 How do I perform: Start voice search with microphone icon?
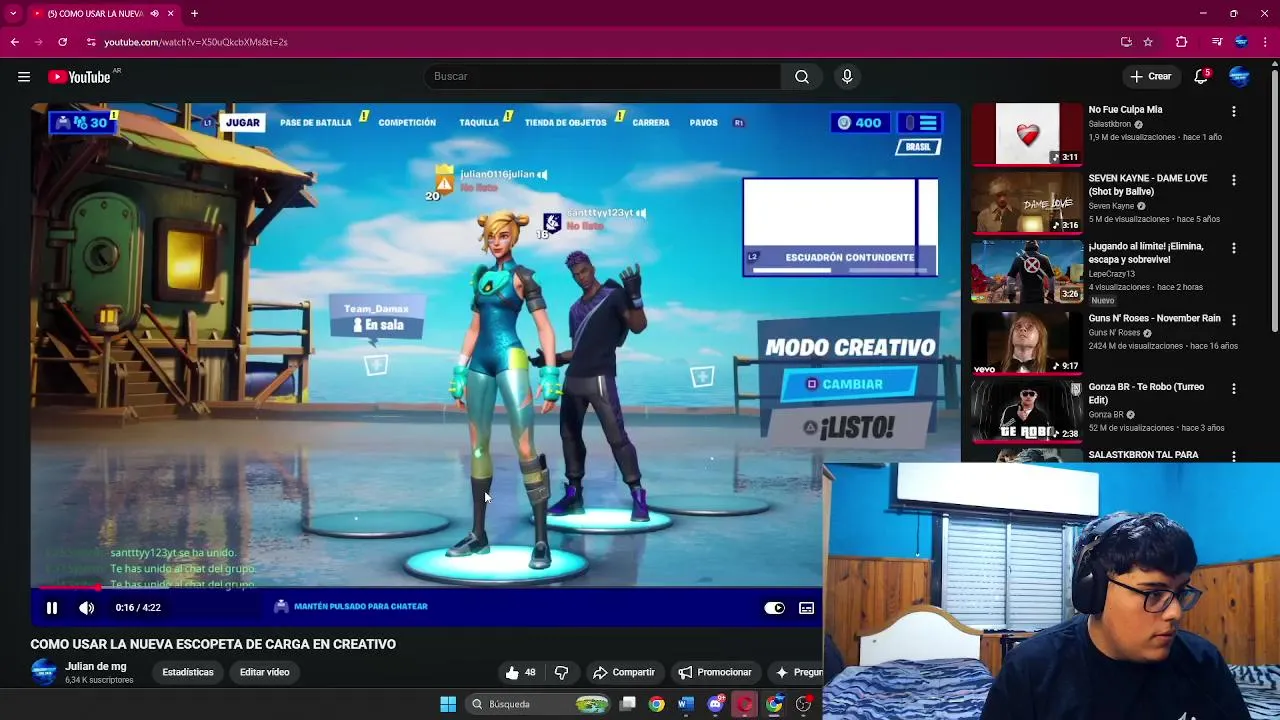[847, 77]
